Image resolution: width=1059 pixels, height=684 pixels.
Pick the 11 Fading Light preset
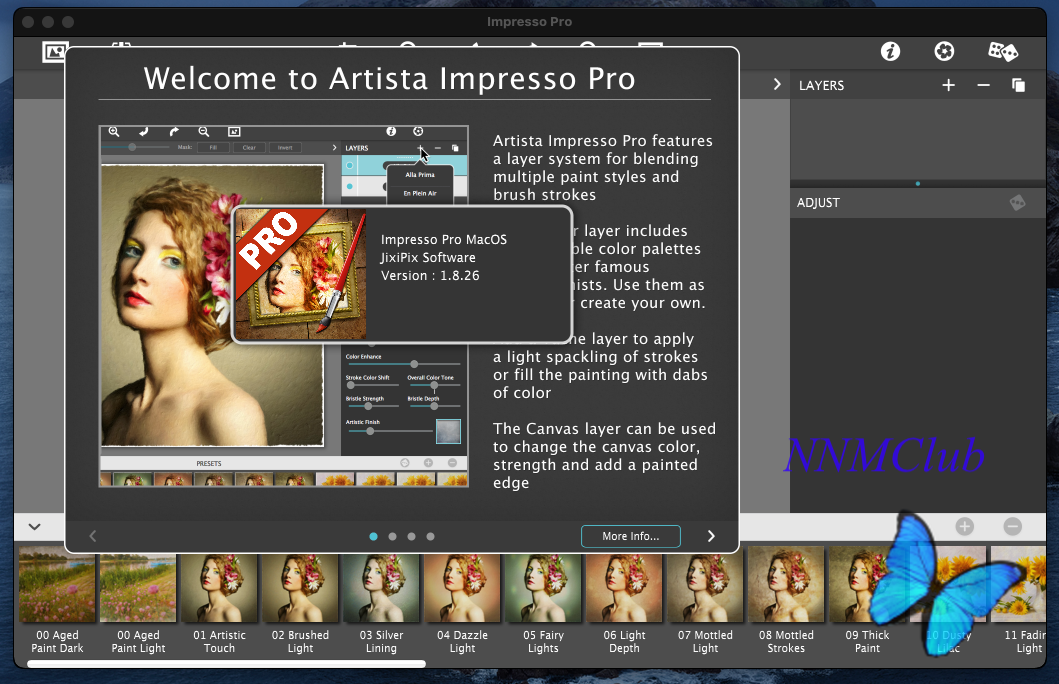point(1019,601)
